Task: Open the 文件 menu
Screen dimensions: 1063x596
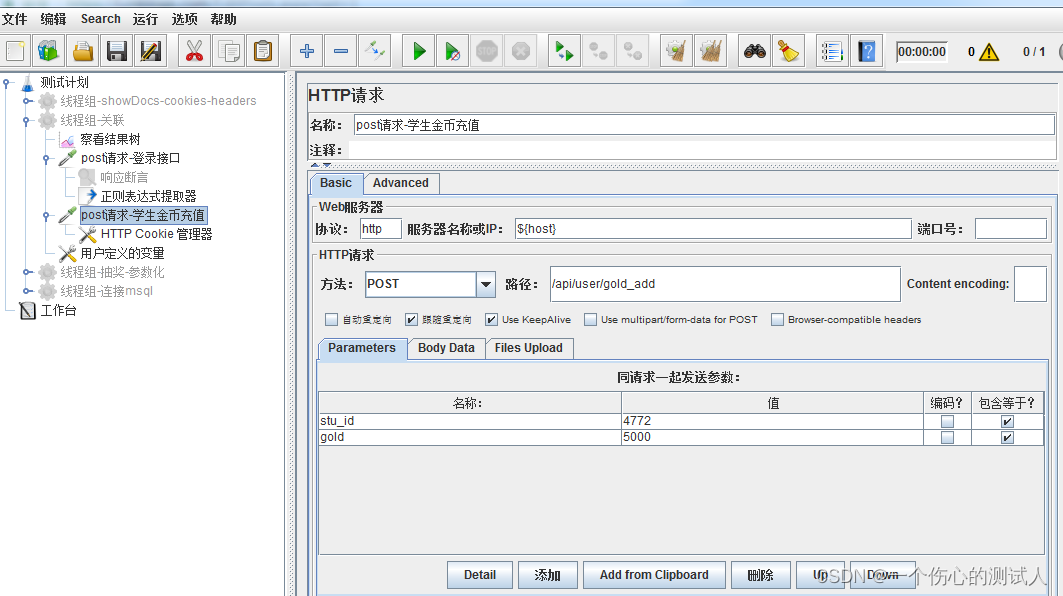Action: 15,19
